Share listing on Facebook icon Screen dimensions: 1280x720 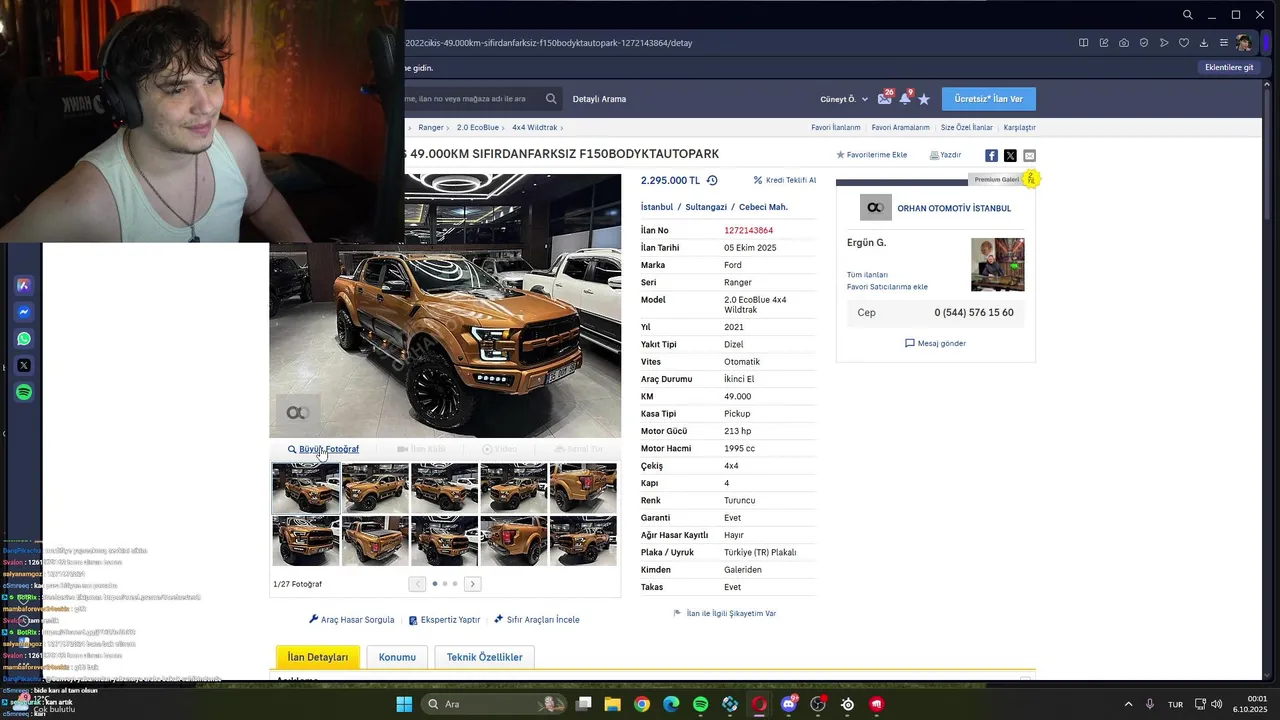coord(991,155)
